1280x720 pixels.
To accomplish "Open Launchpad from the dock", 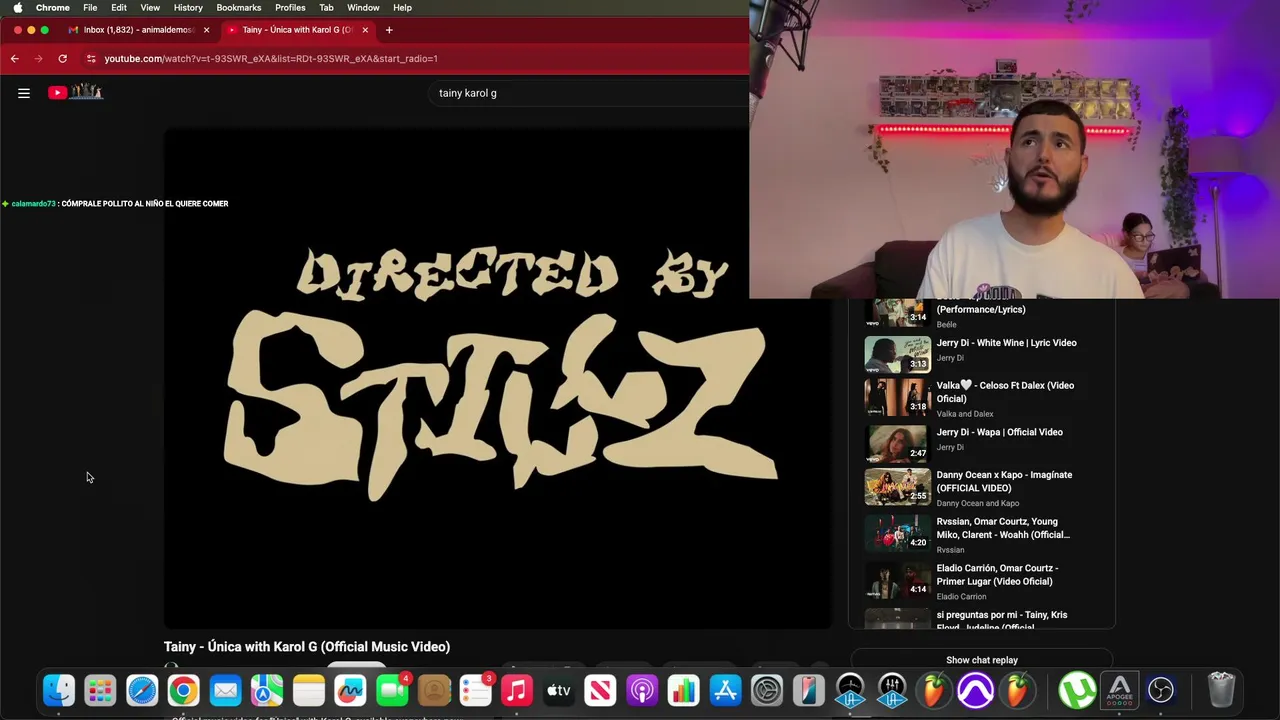I will click(x=100, y=690).
